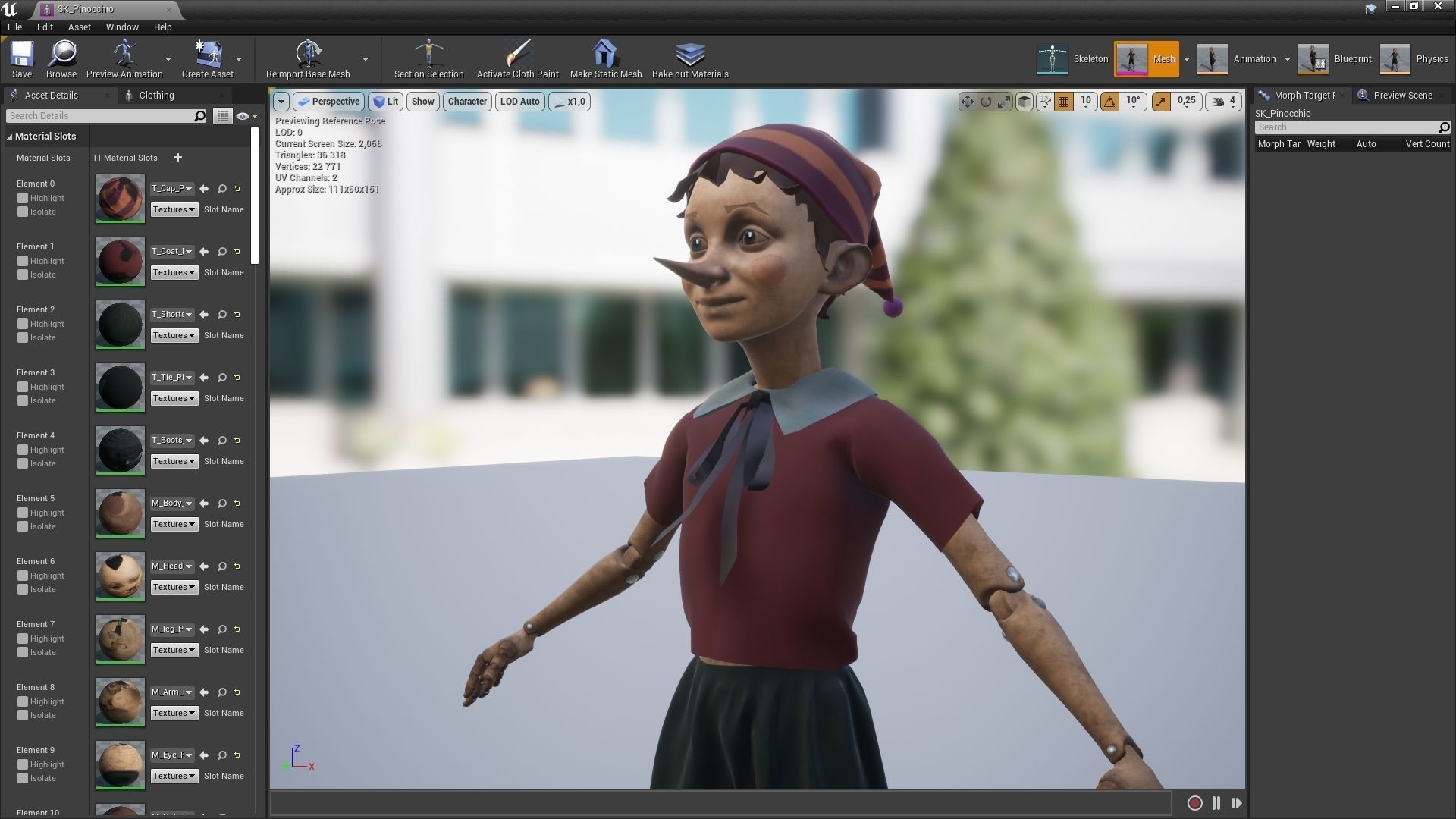Open T_Cap material dropdown for Element 0
This screenshot has height=819, width=1456.
[172, 189]
